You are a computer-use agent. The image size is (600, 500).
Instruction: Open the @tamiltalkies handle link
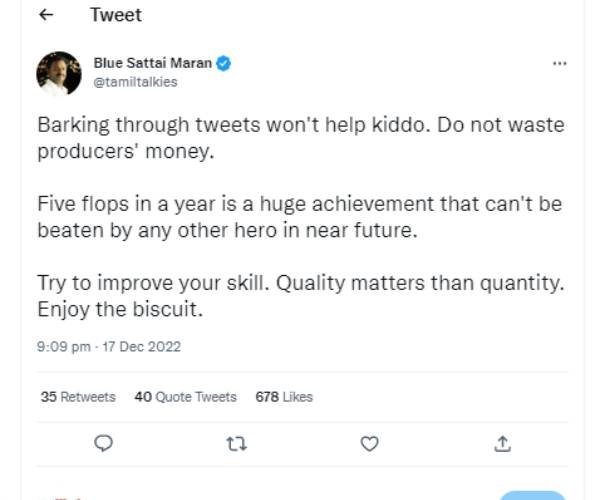(x=135, y=82)
